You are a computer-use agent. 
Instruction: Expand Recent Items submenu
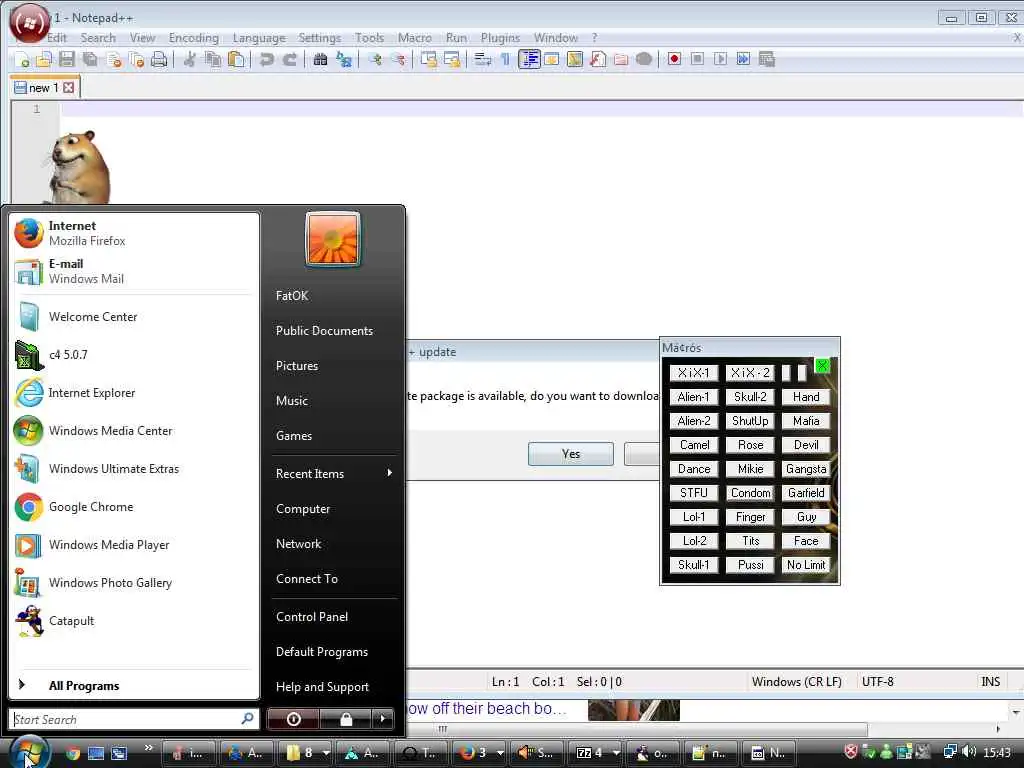[x=333, y=473]
